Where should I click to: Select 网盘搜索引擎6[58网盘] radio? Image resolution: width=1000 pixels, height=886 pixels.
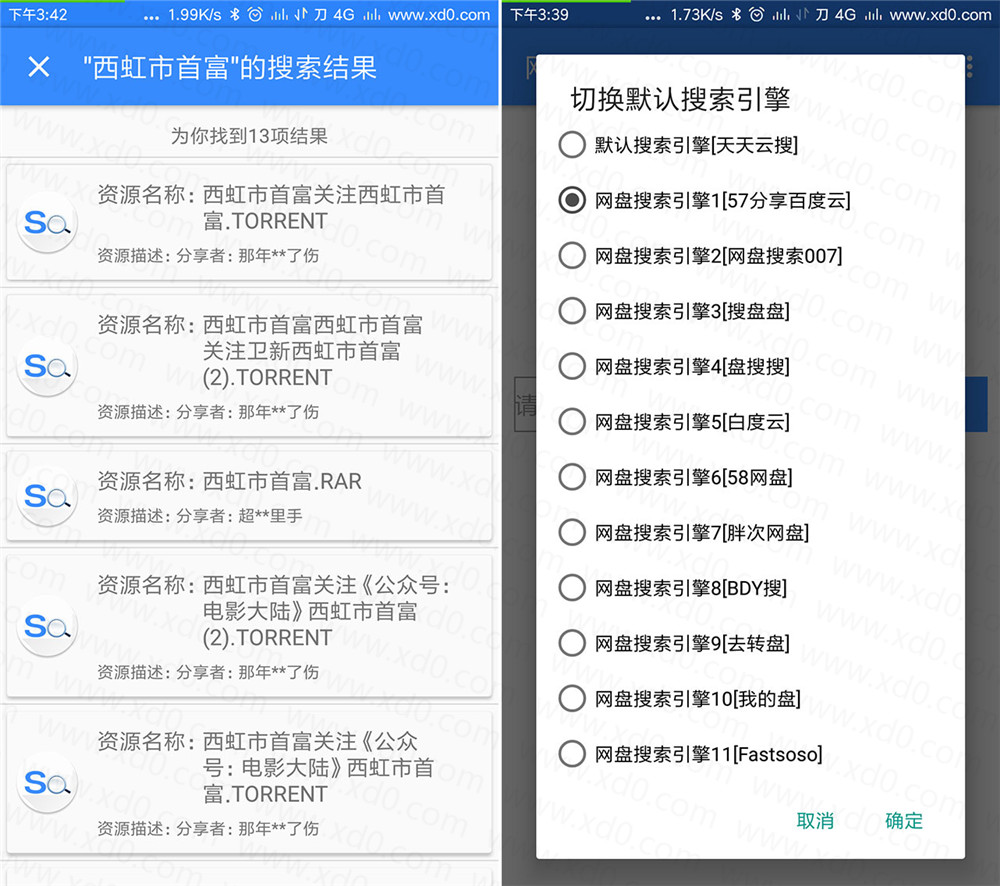point(676,477)
